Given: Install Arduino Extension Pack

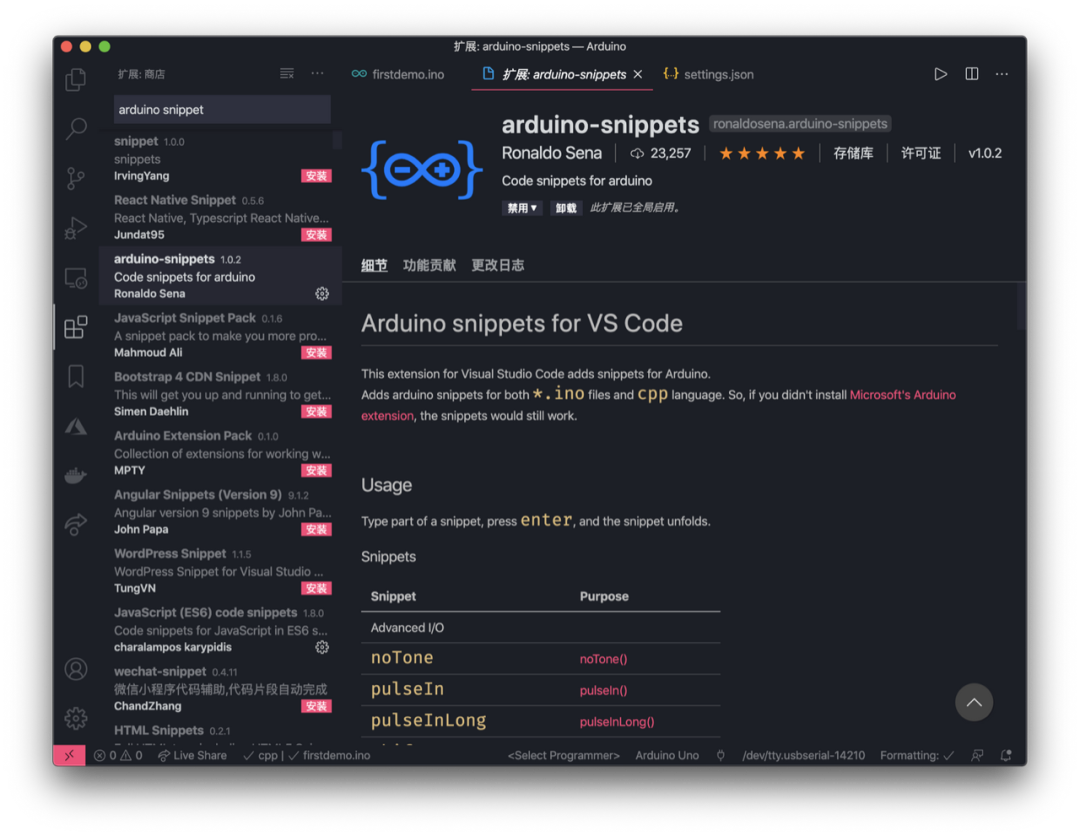Looking at the screenshot, I should coord(316,470).
